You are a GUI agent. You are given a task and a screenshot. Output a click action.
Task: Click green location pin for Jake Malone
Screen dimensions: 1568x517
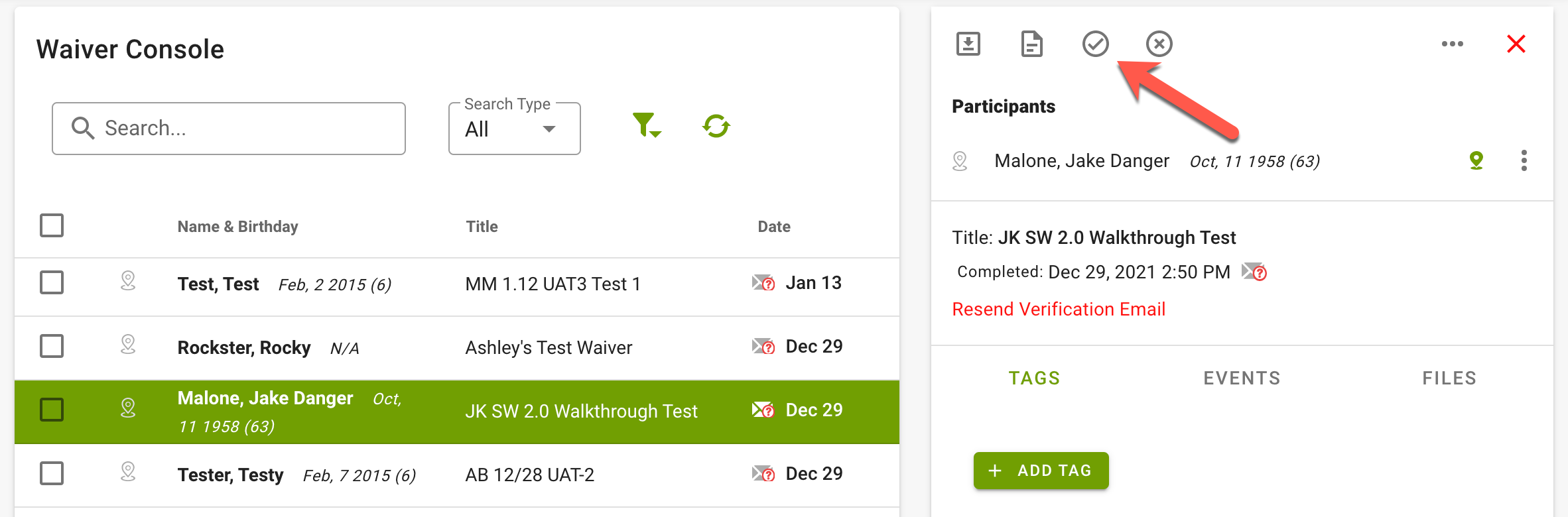(1476, 160)
